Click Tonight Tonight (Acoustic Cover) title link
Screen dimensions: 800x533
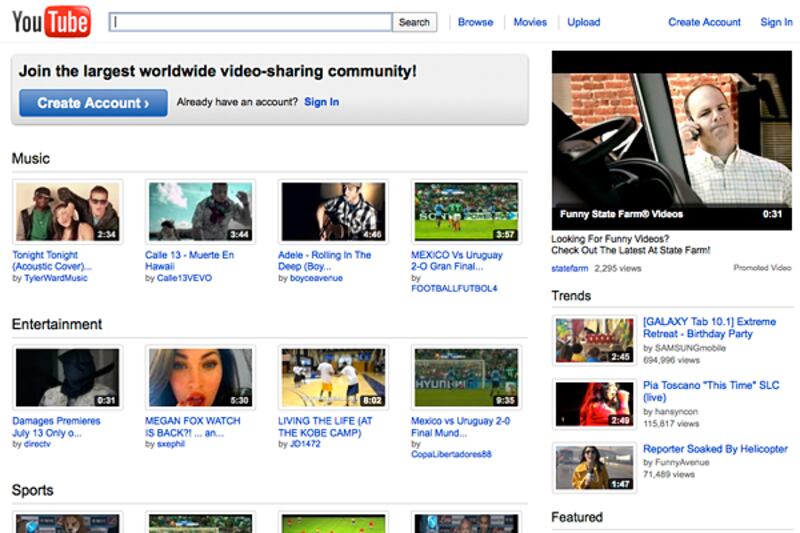52,261
